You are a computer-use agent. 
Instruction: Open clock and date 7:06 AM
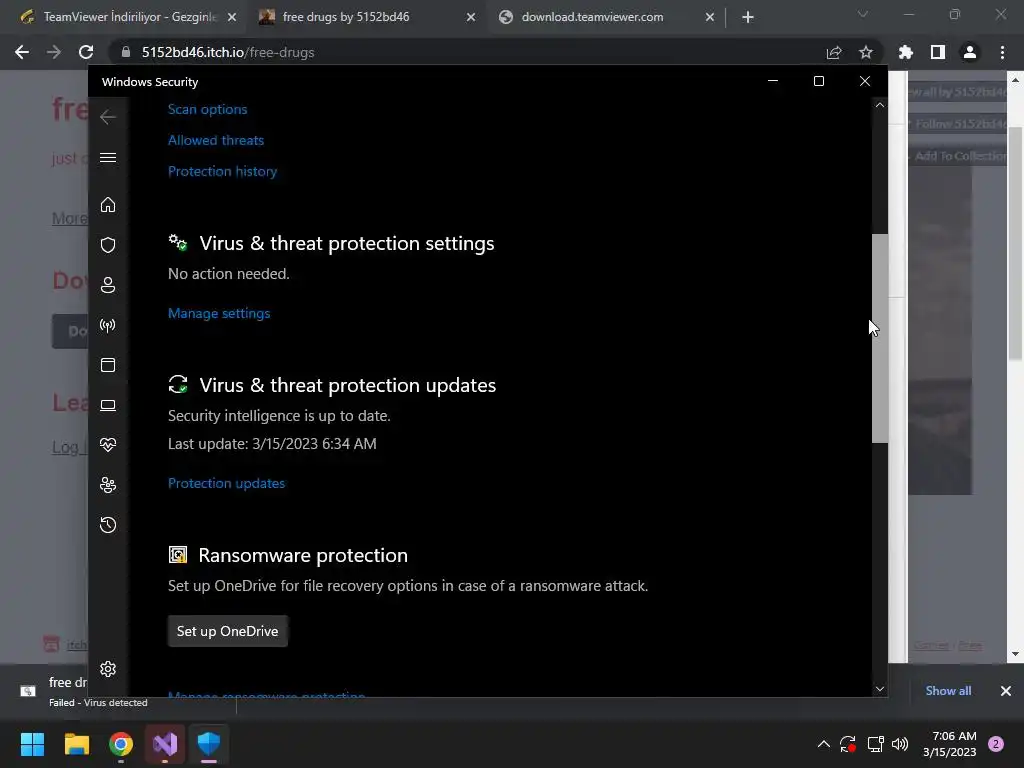pyautogui.click(x=950, y=744)
